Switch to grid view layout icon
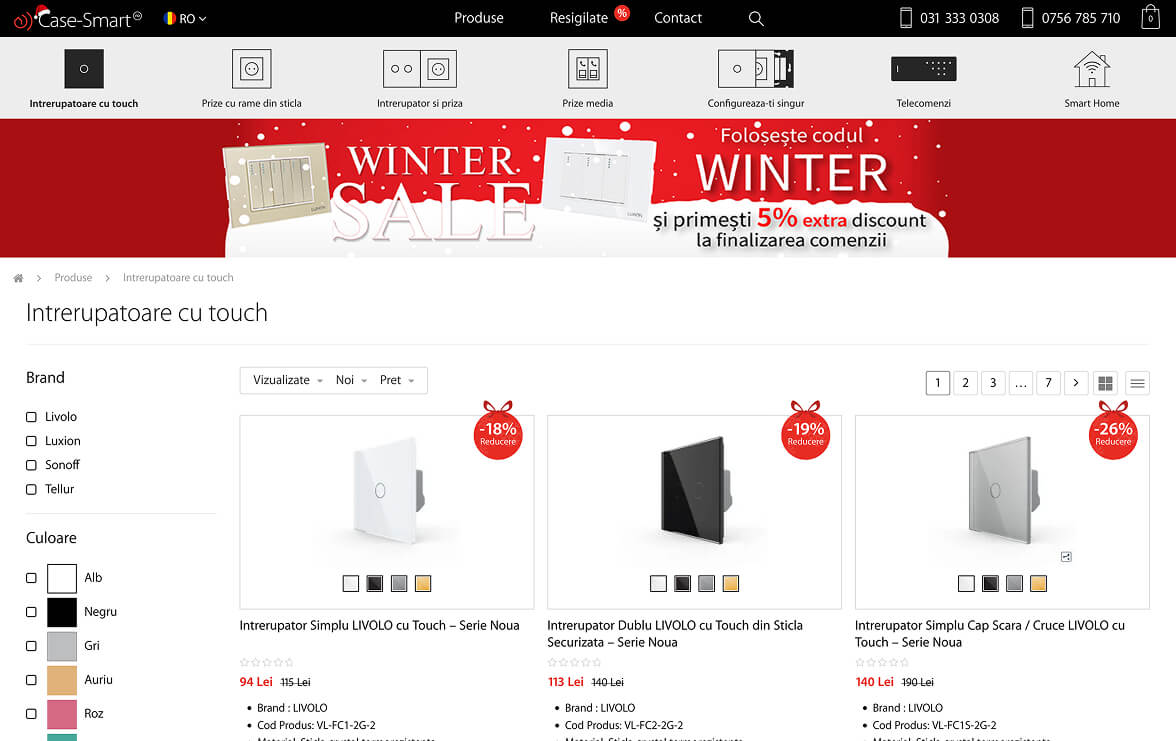This screenshot has height=741, width=1176. point(1105,383)
